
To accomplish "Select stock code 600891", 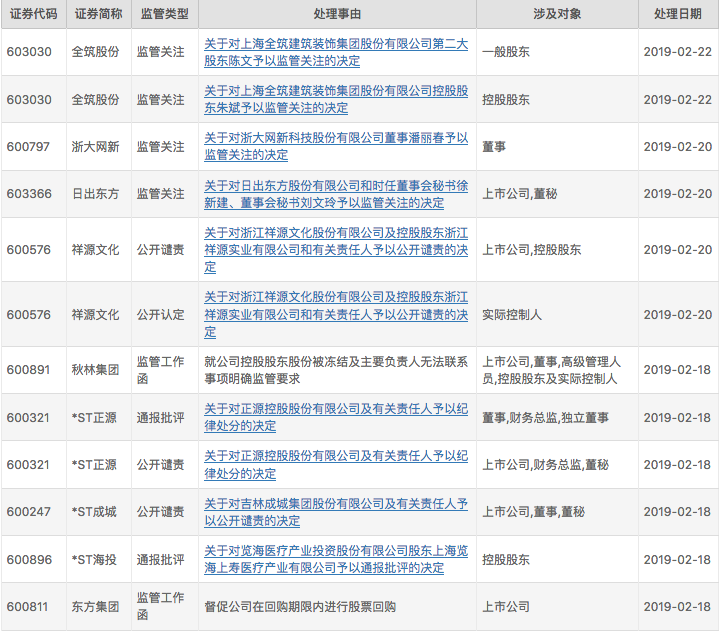I will pyautogui.click(x=28, y=369).
